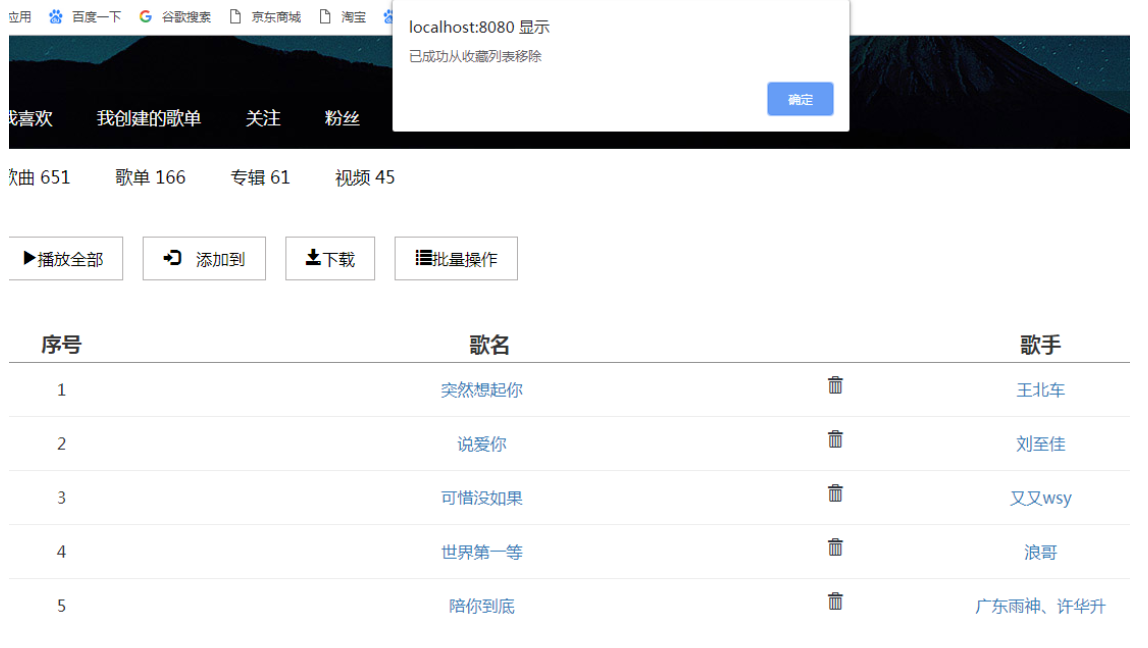
Task: Click the 谷歌搜索 bookmark
Action: tap(176, 17)
